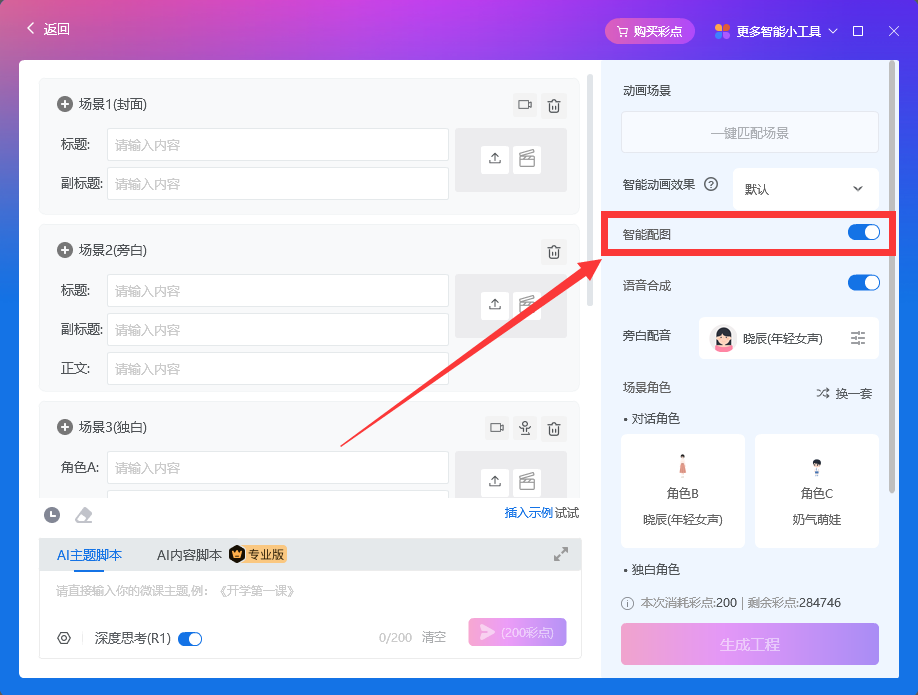Turn off the 智能配图 switch

click(x=863, y=232)
